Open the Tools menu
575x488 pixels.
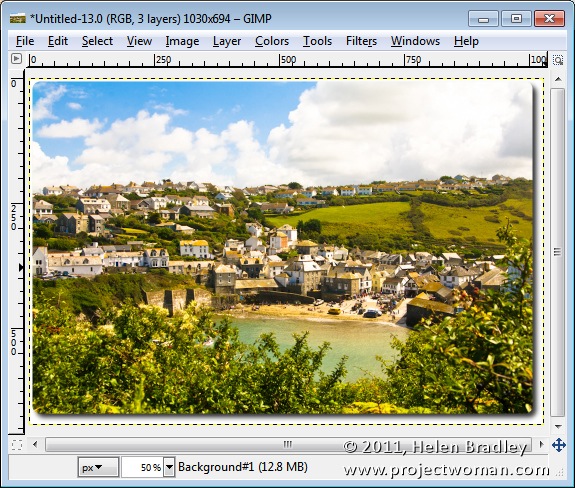pos(317,41)
